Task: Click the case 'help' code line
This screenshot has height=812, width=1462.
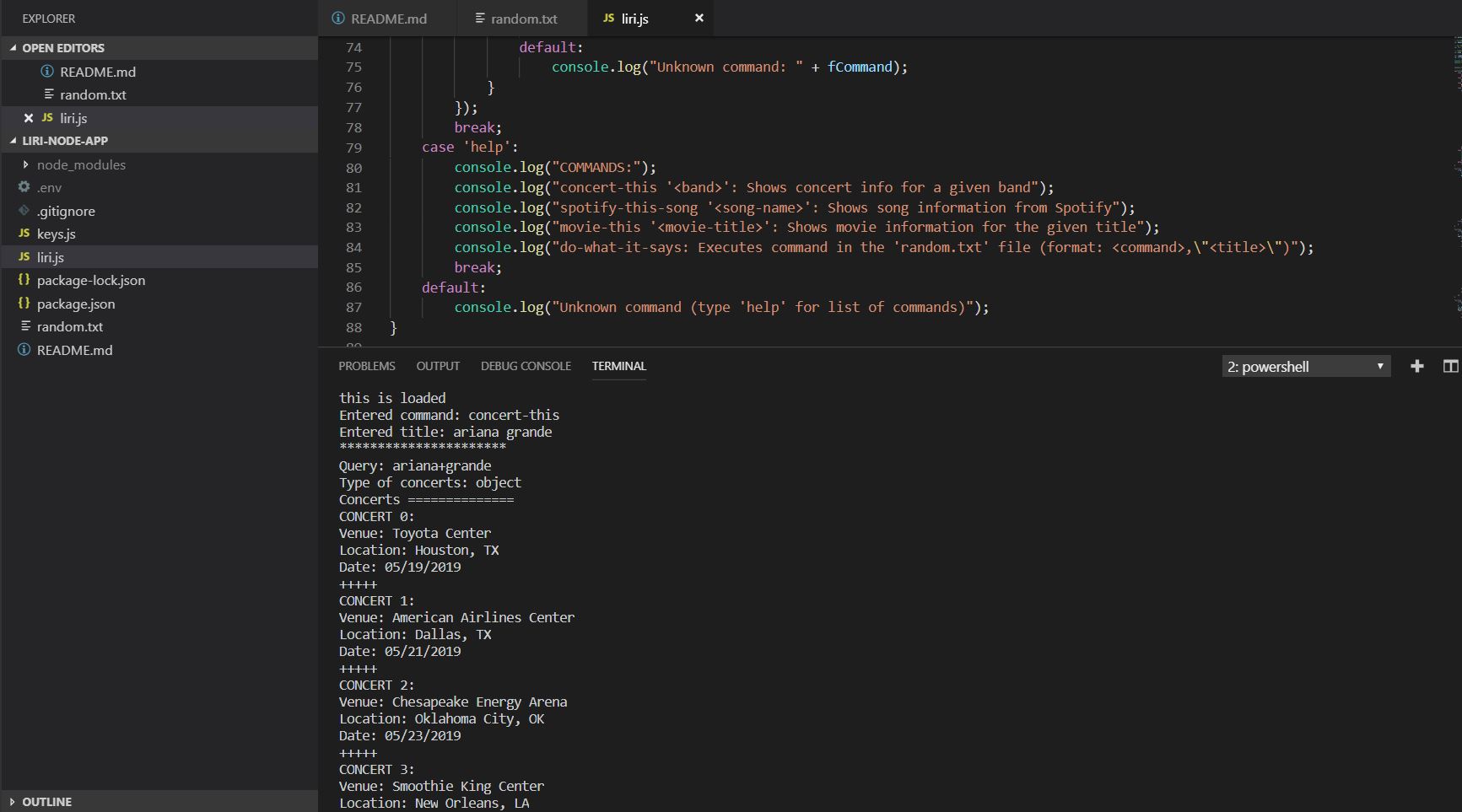Action: coord(470,148)
